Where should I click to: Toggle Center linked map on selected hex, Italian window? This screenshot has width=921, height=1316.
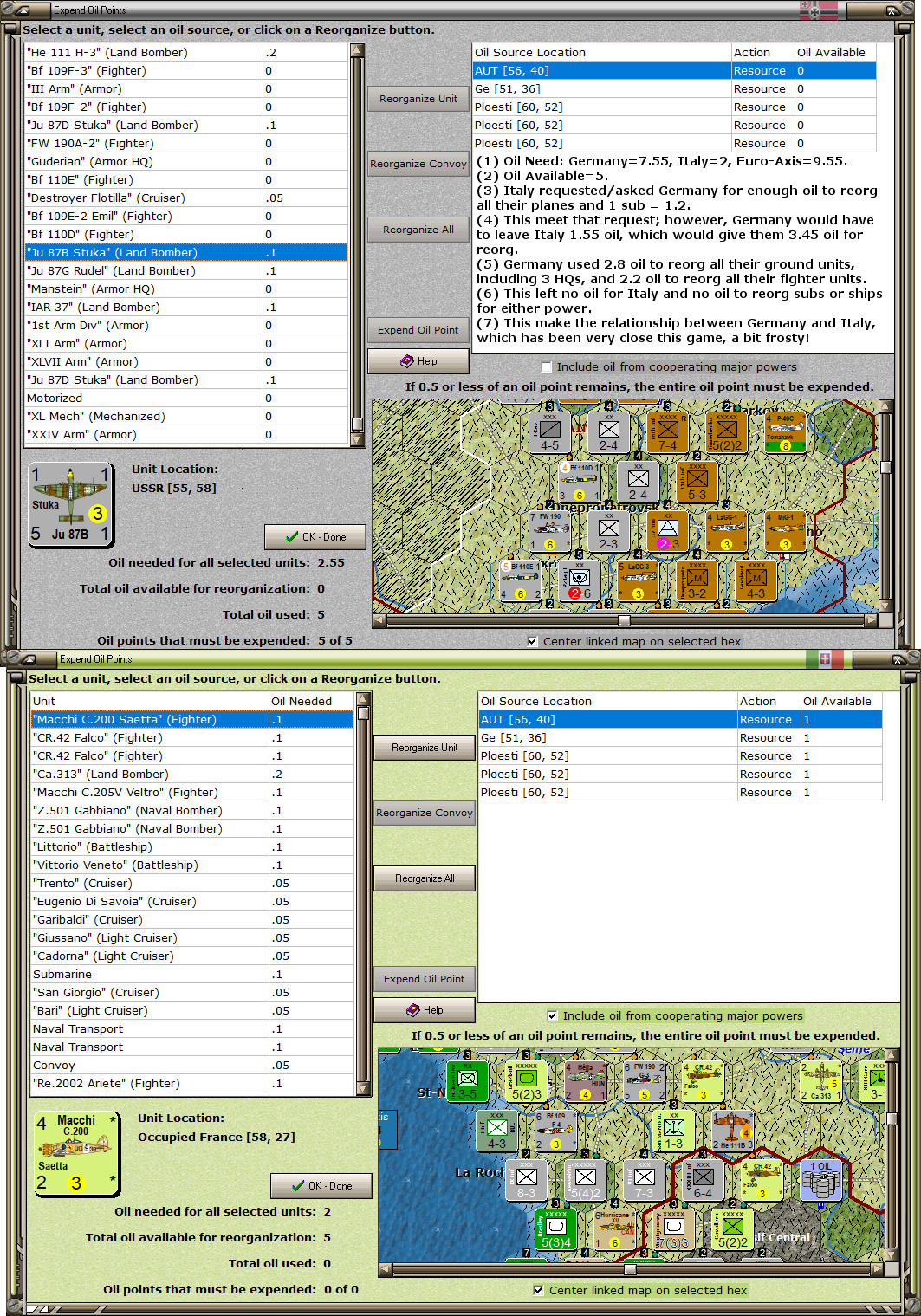[538, 1291]
